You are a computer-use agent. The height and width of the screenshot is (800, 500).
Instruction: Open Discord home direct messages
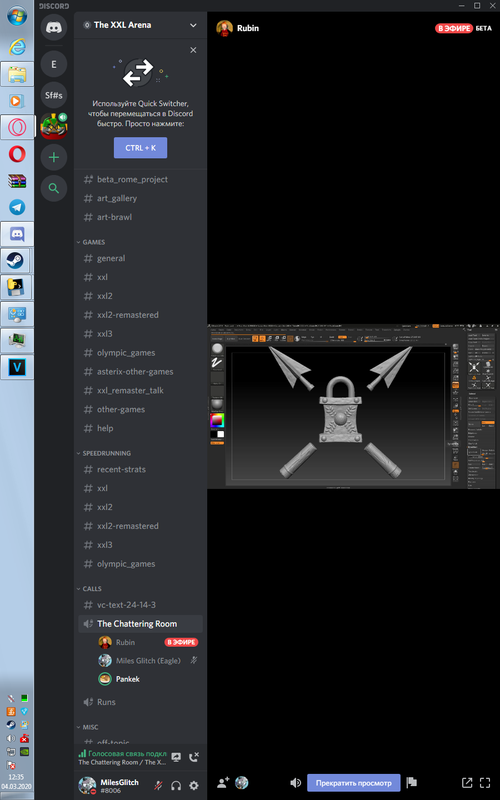pos(54,28)
